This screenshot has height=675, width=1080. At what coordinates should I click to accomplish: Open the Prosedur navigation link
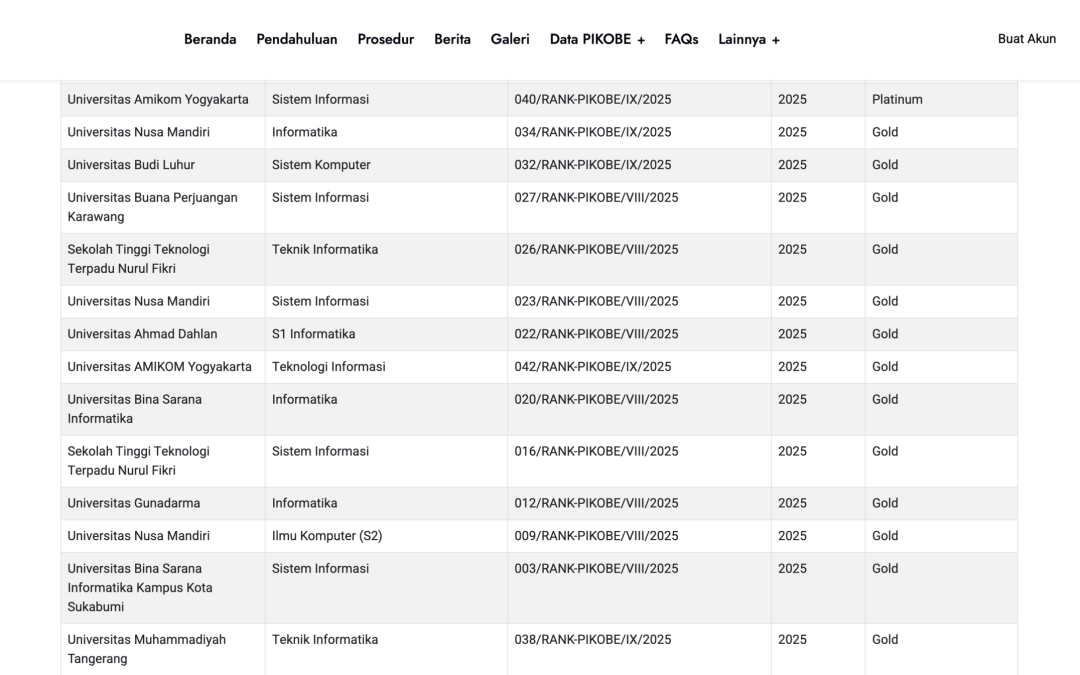(385, 39)
